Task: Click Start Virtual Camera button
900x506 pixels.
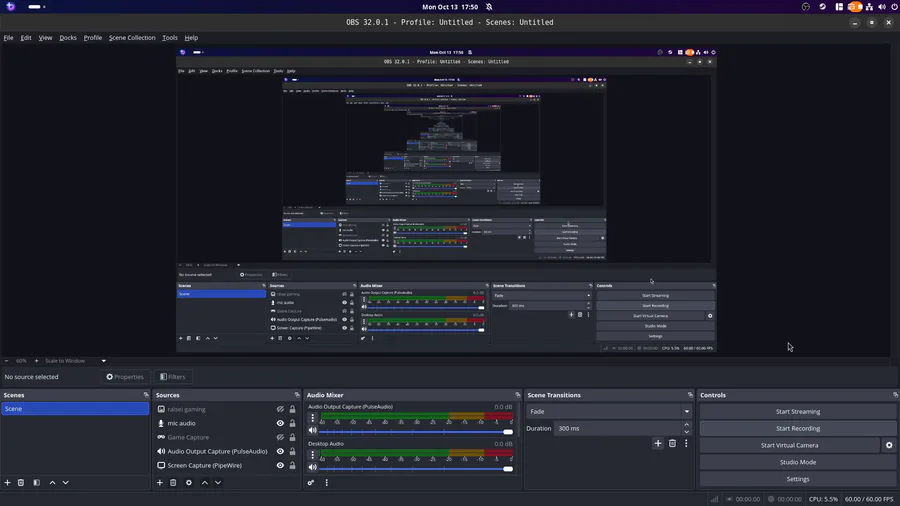Action: point(789,445)
